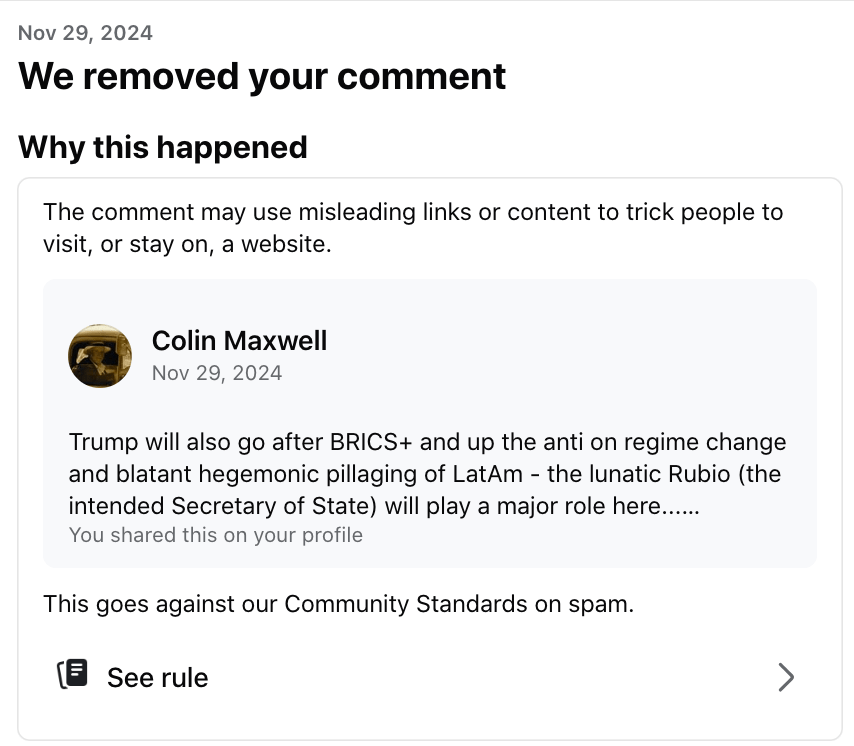Click the book icon beside See rule
Screen dimensions: 854x746
[x=73, y=676]
